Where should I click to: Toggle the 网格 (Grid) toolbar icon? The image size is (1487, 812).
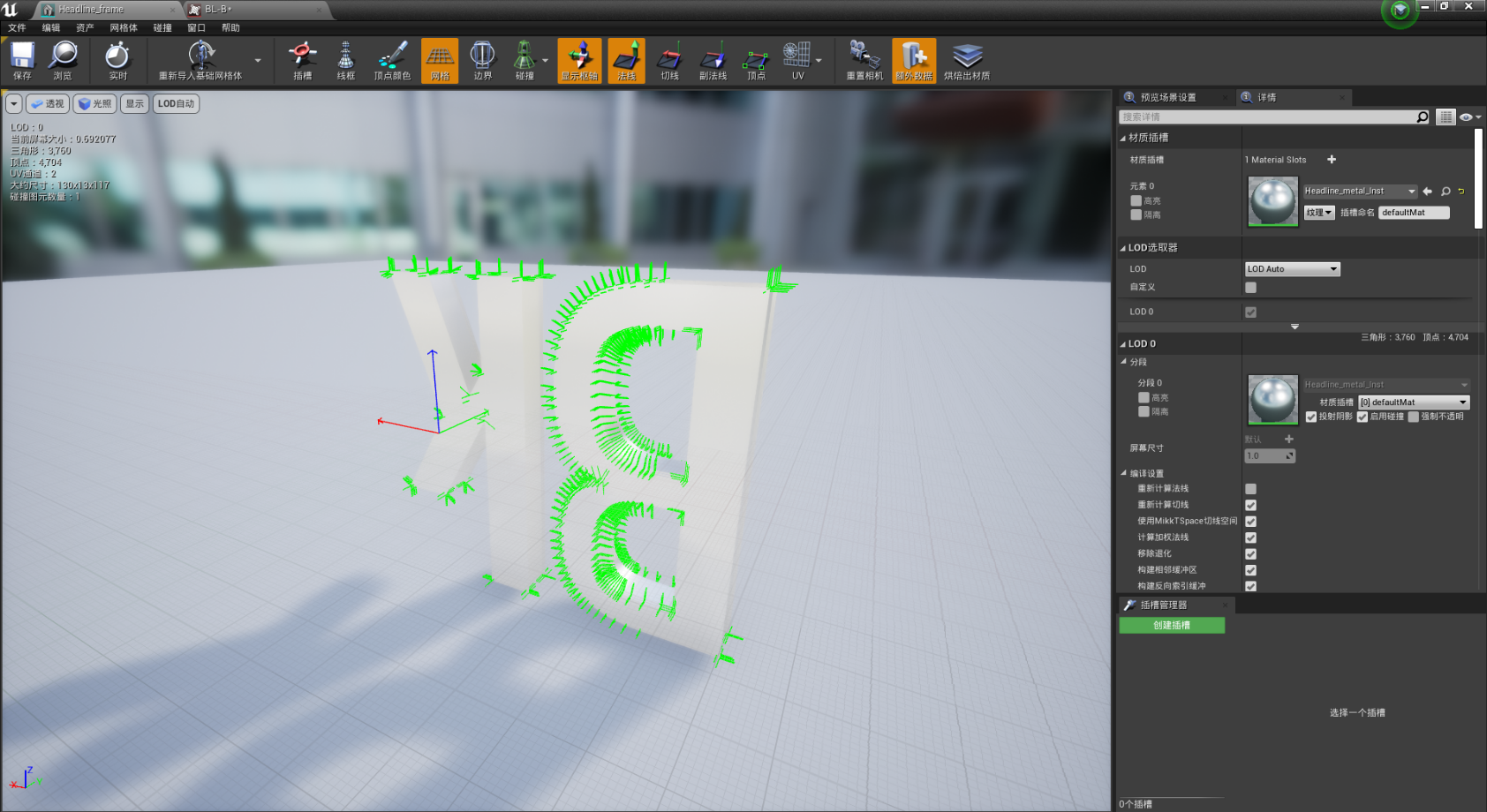(x=440, y=60)
